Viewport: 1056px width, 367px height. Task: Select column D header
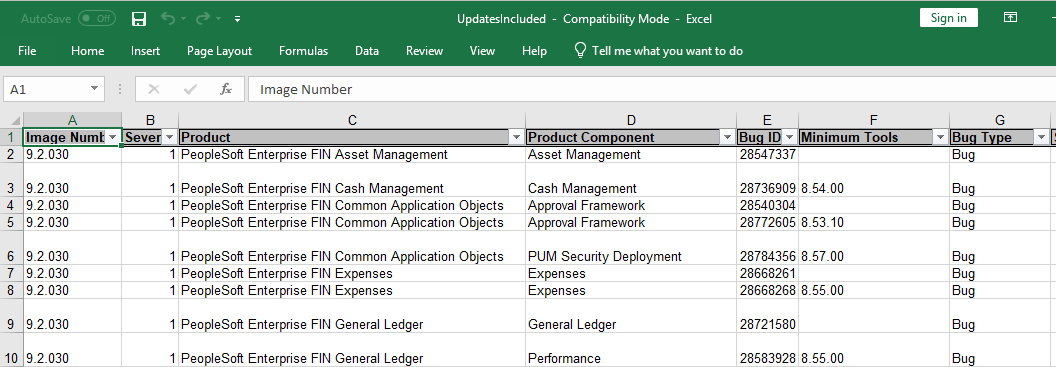631,120
